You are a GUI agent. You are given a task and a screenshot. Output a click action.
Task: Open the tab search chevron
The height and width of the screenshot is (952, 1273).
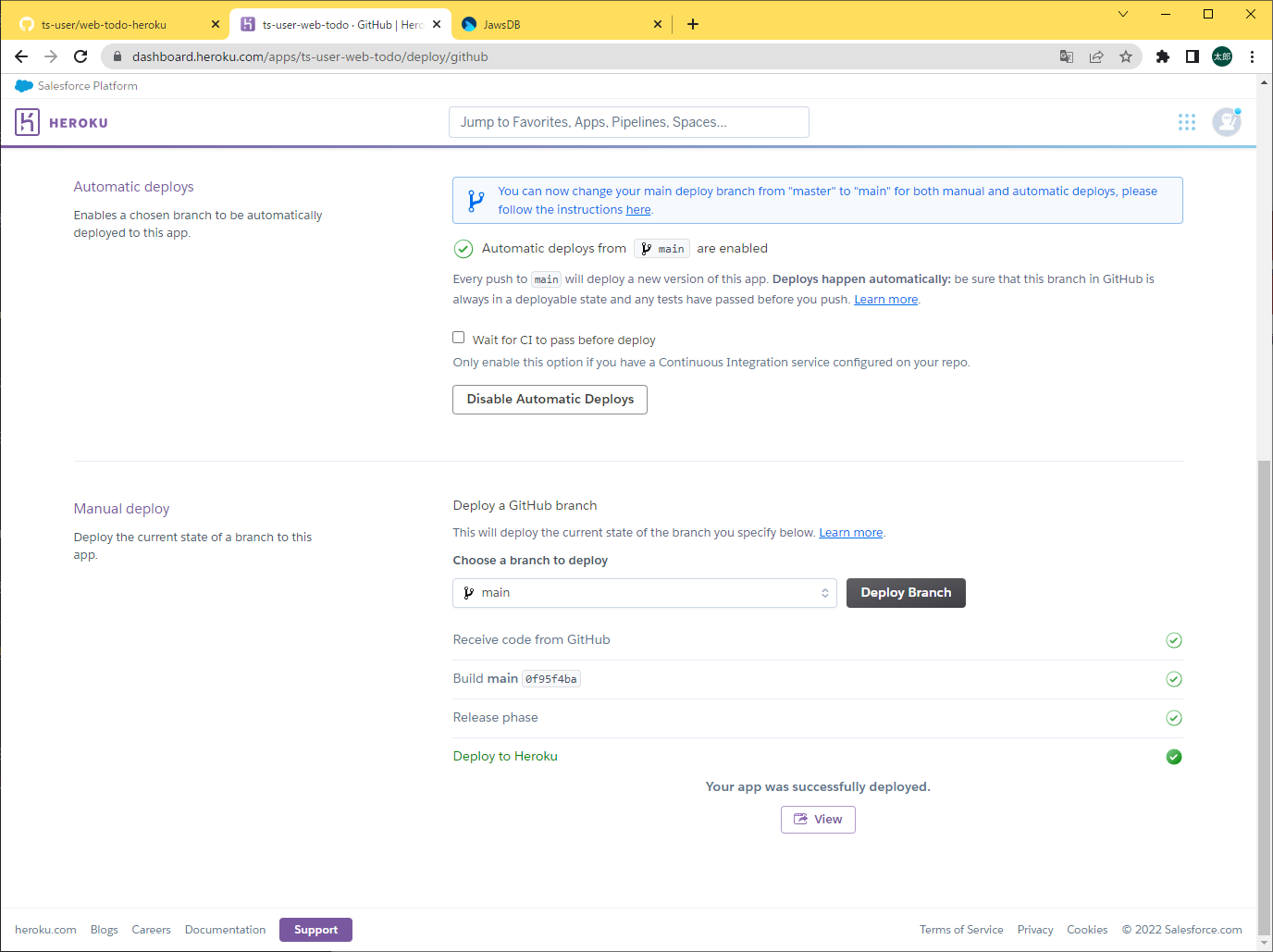tap(1123, 14)
